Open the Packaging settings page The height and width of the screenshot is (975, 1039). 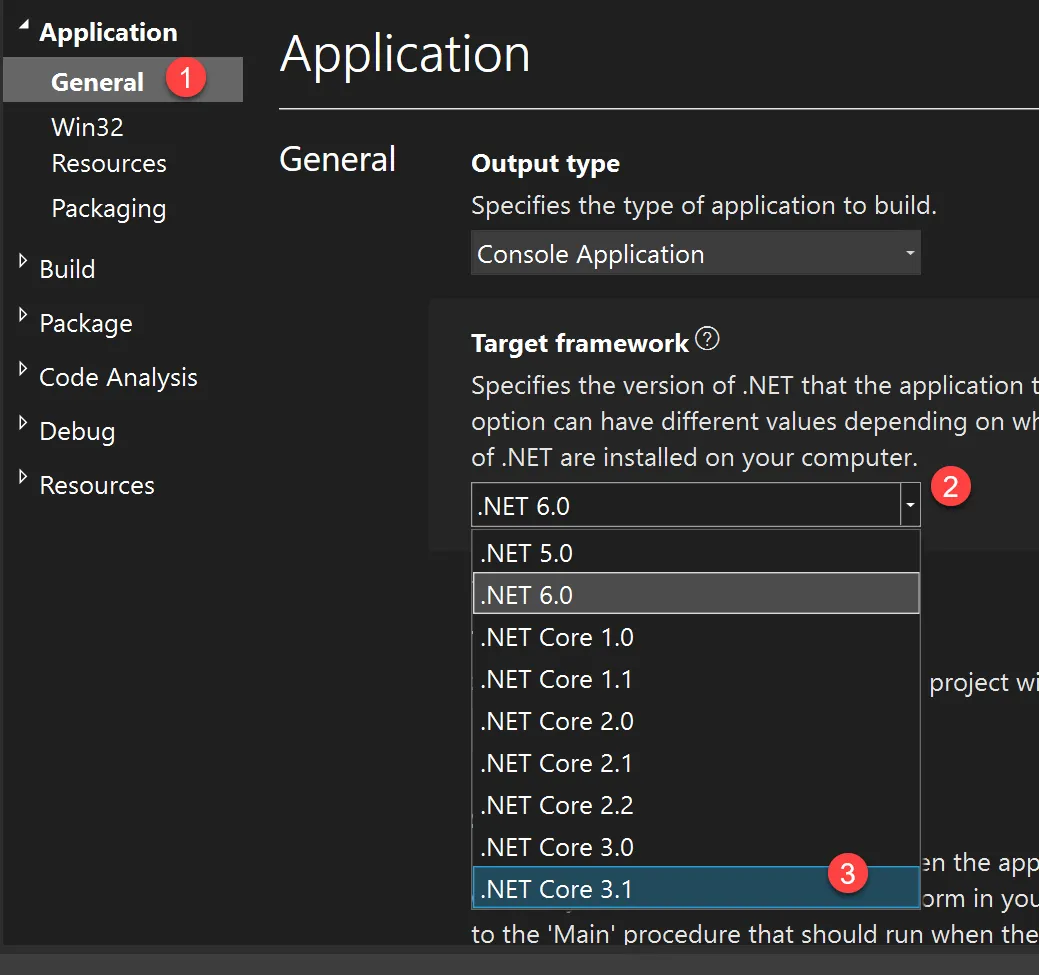(x=108, y=209)
